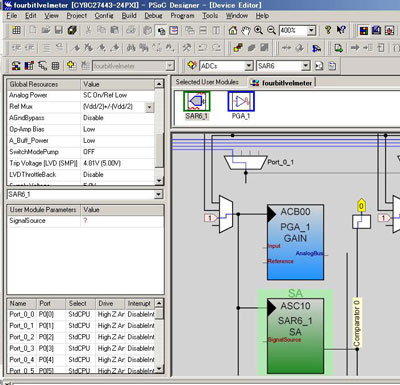Click the yellow 0 comparator bus marker
This screenshot has height=385, width=400.
click(361, 206)
